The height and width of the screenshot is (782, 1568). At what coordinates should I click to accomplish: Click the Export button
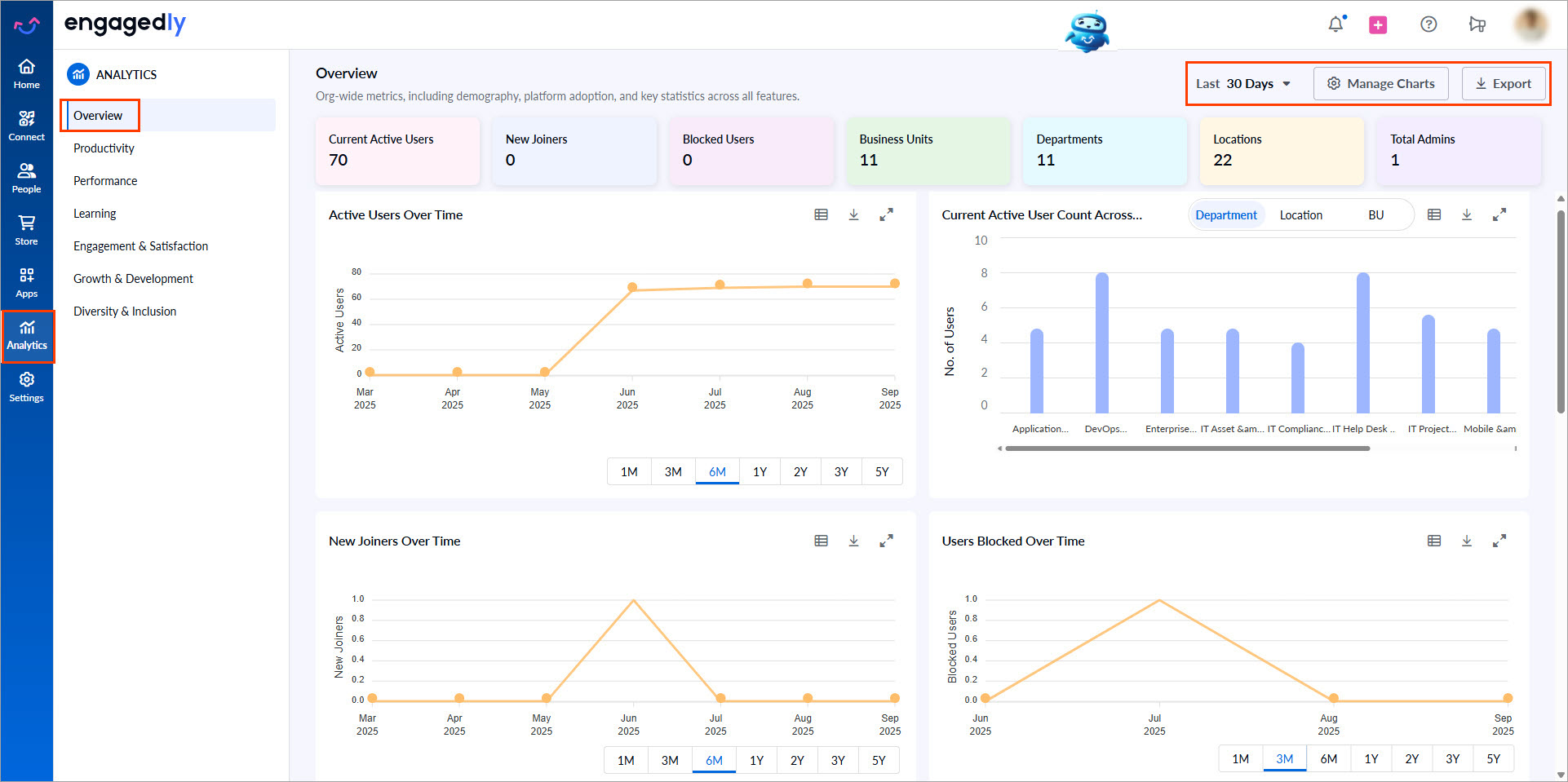click(1503, 84)
